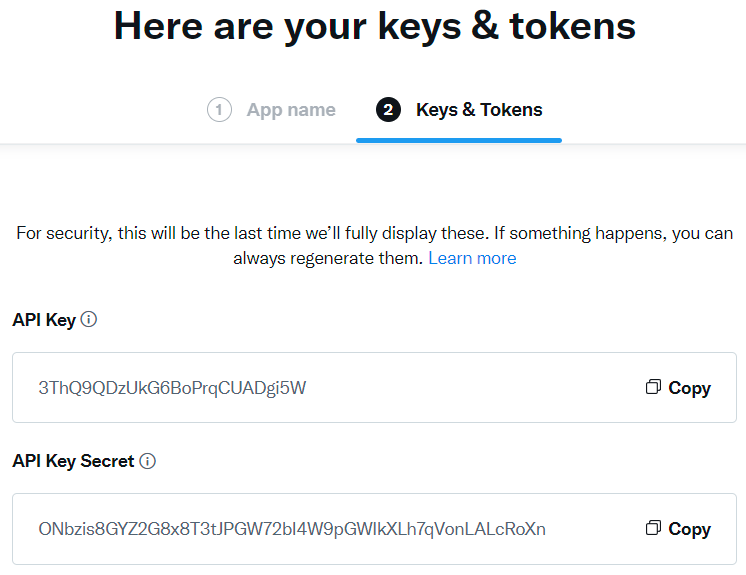The image size is (746, 575).
Task: Click the copy icon in the API Key row
Action: coord(653,387)
